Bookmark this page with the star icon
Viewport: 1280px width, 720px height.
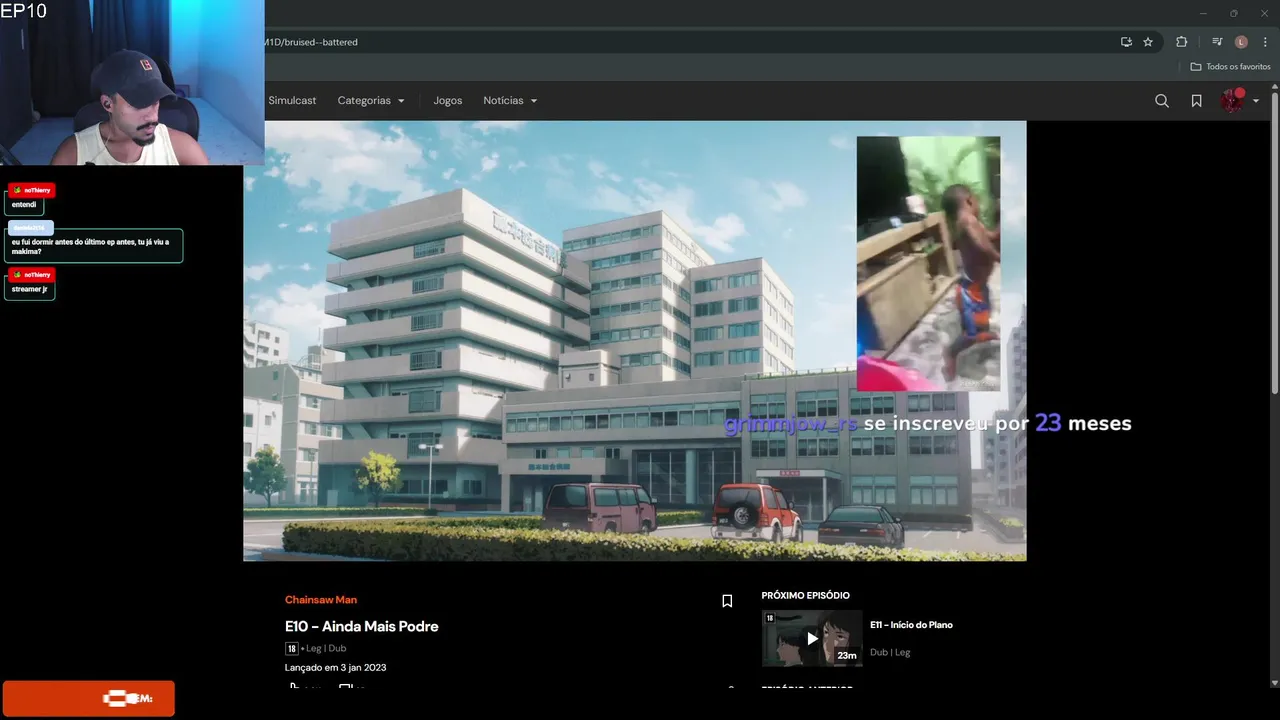pos(1148,42)
